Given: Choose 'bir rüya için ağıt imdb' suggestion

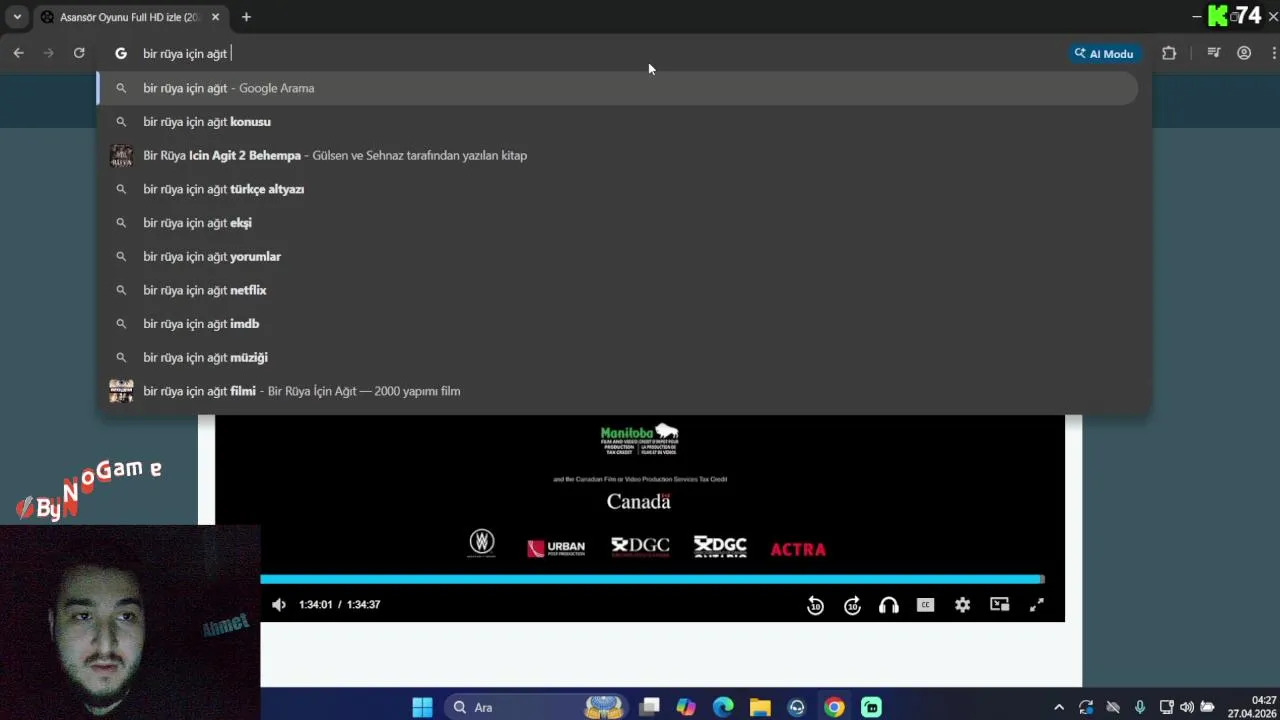Looking at the screenshot, I should tap(617, 324).
